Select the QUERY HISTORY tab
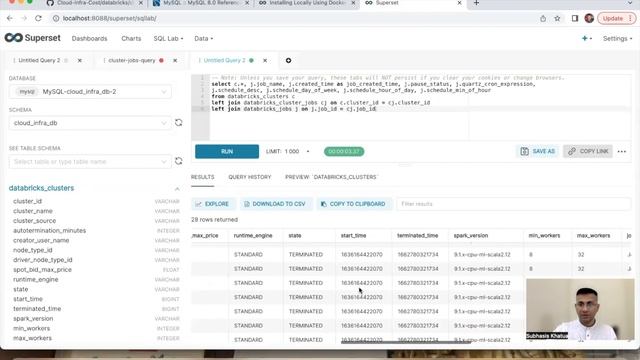640x360 pixels. 250,177
